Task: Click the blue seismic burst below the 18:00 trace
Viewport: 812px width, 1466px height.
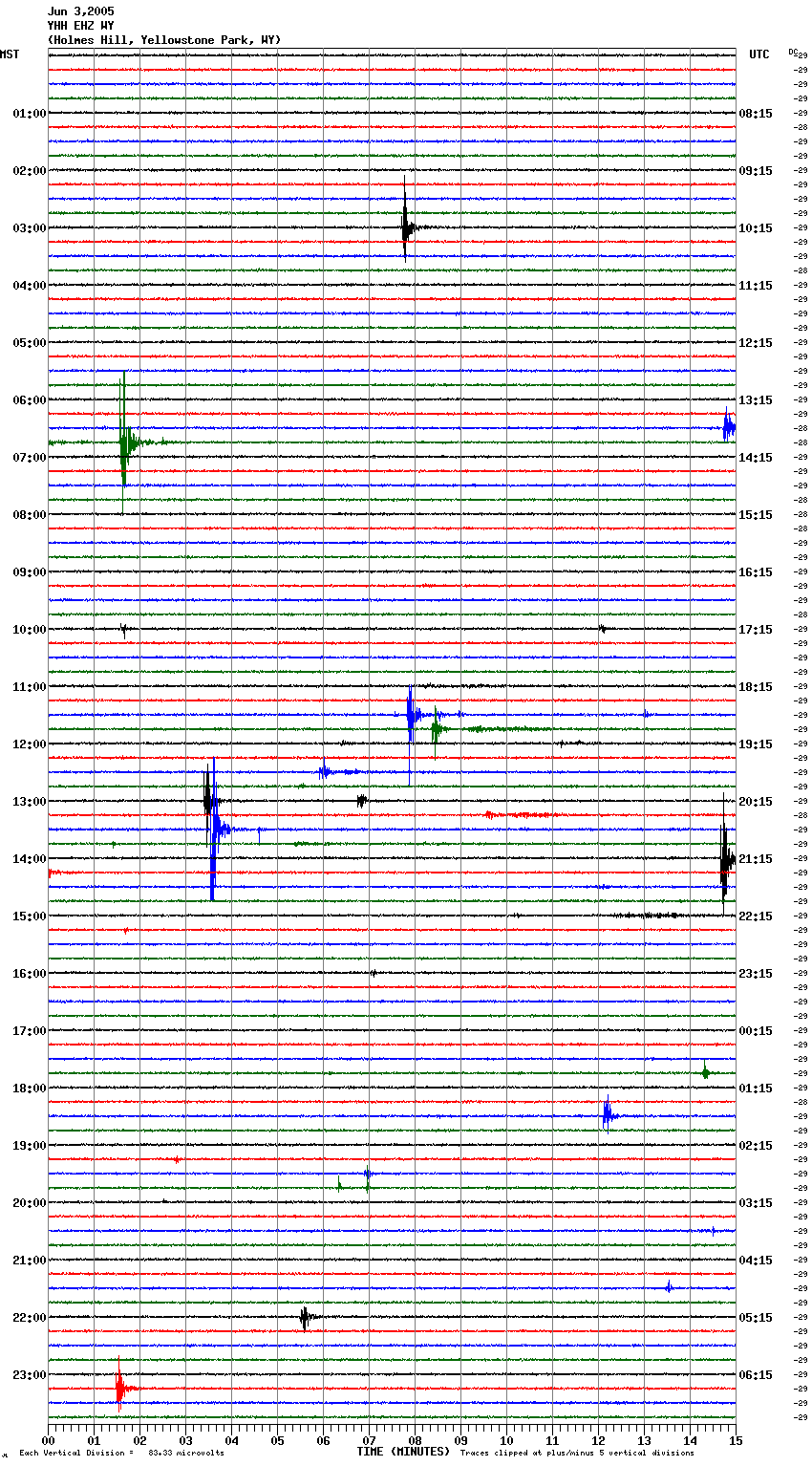Action: pos(608,1114)
